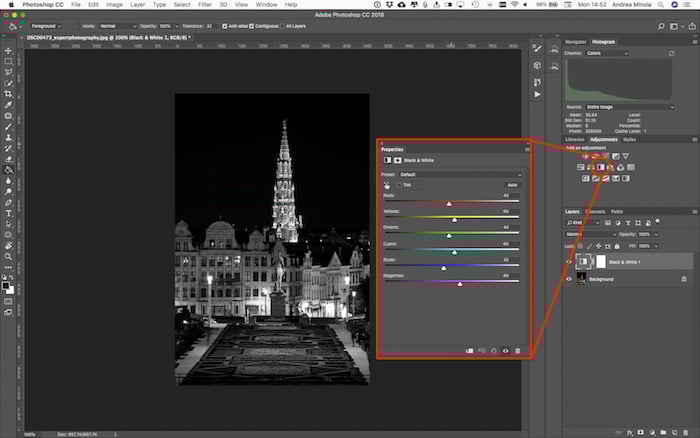The width and height of the screenshot is (700, 438).
Task: Toggle the lock all button in Layers panel
Action: point(617,246)
